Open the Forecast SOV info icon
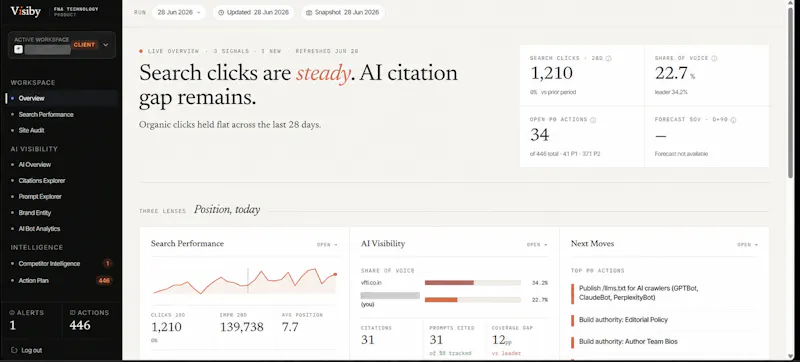The height and width of the screenshot is (362, 800). point(733,120)
